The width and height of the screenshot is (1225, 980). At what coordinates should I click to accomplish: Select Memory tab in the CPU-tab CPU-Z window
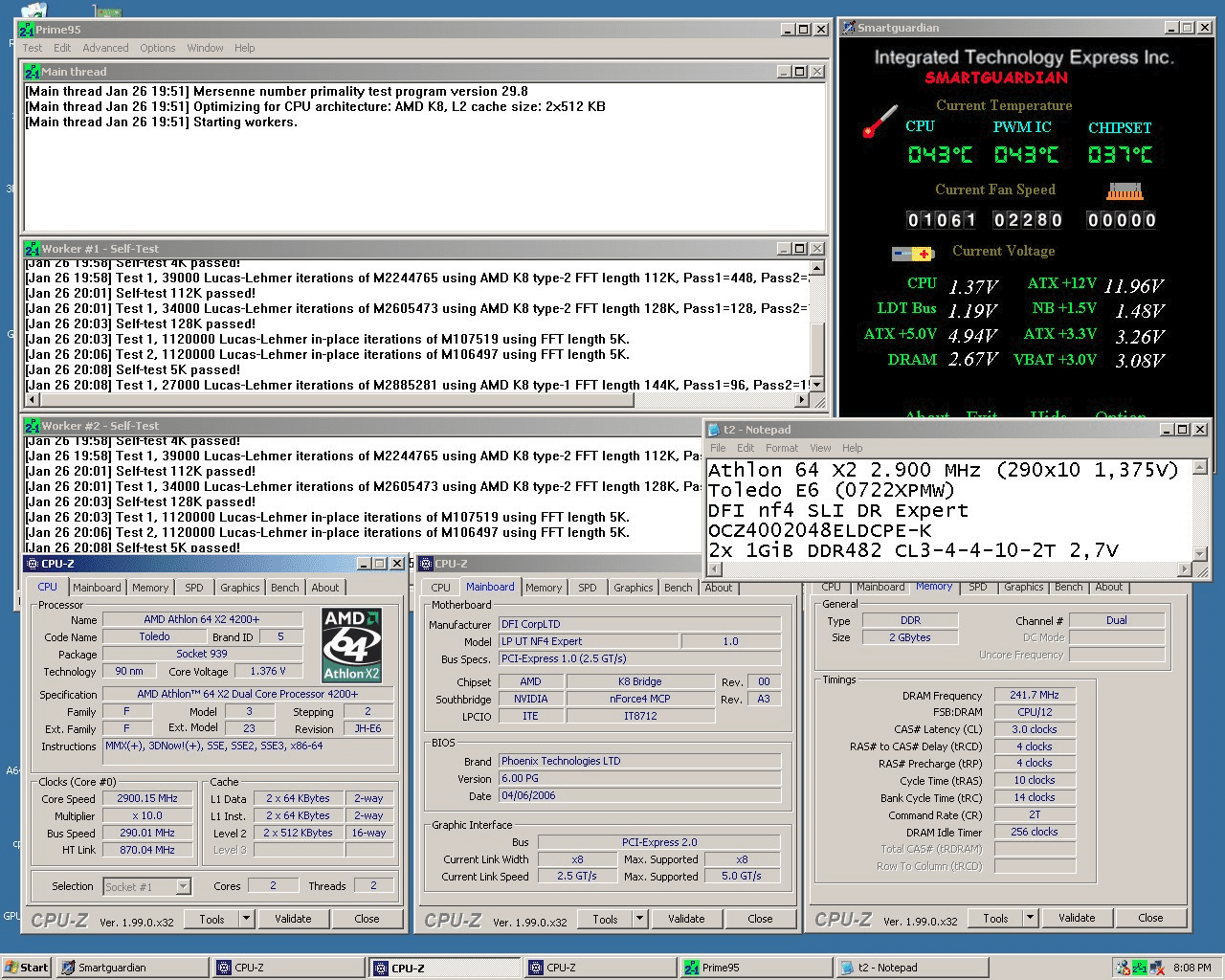150,588
